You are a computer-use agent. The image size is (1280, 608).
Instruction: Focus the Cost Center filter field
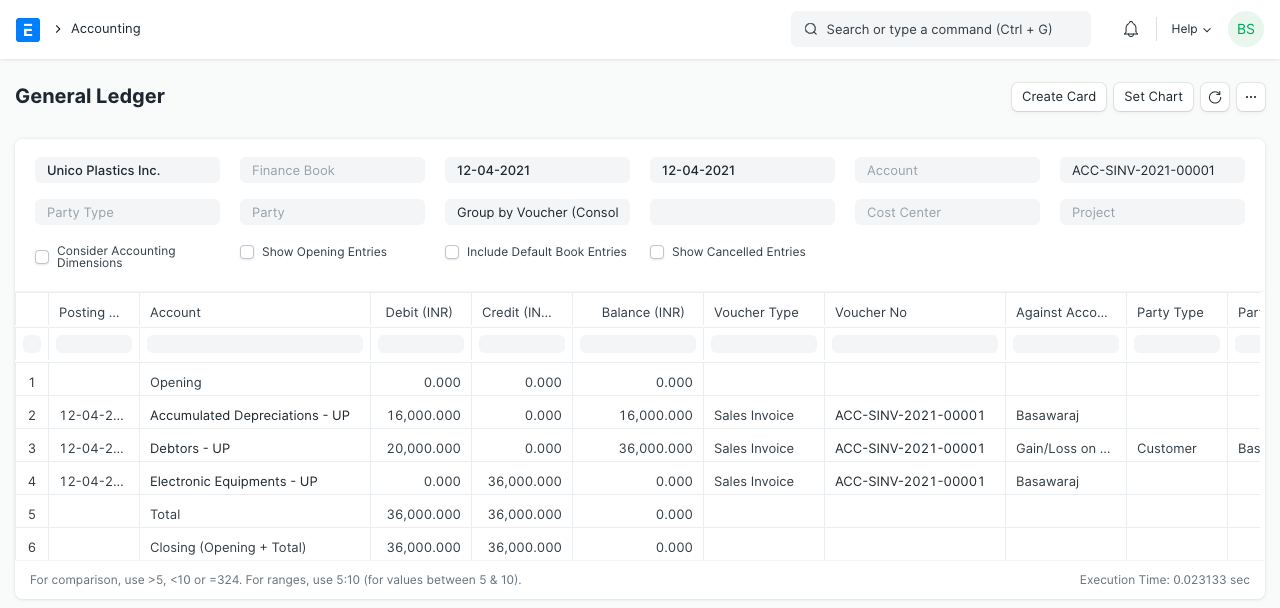(947, 212)
